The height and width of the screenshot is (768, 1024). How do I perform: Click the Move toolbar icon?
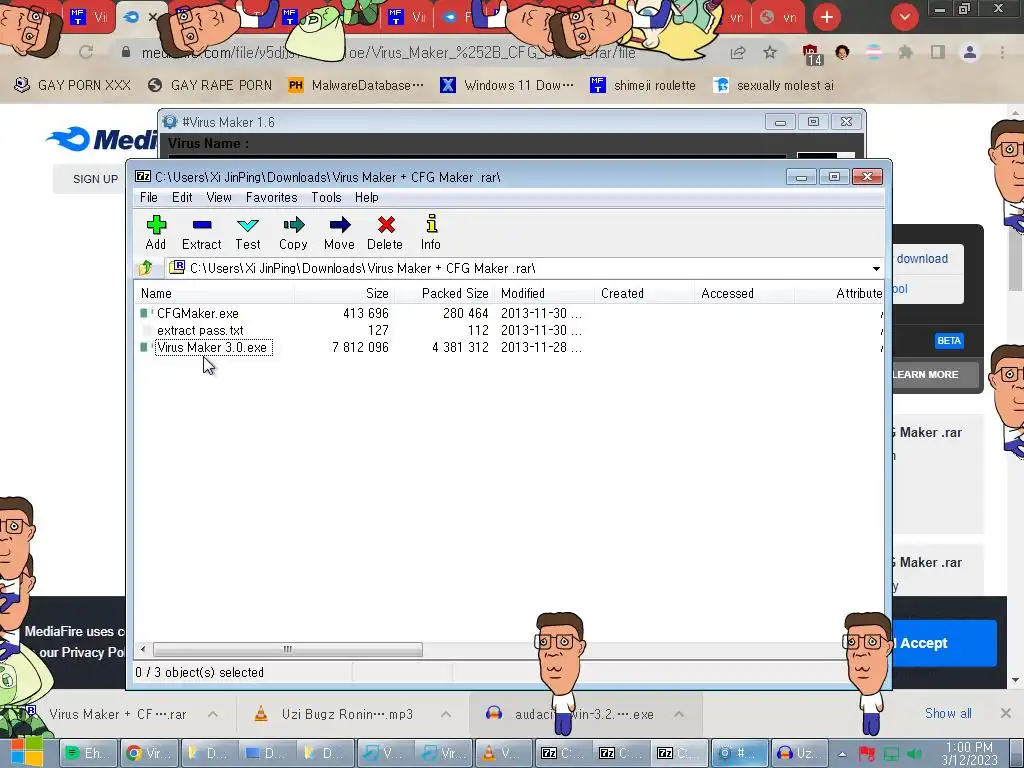(340, 232)
